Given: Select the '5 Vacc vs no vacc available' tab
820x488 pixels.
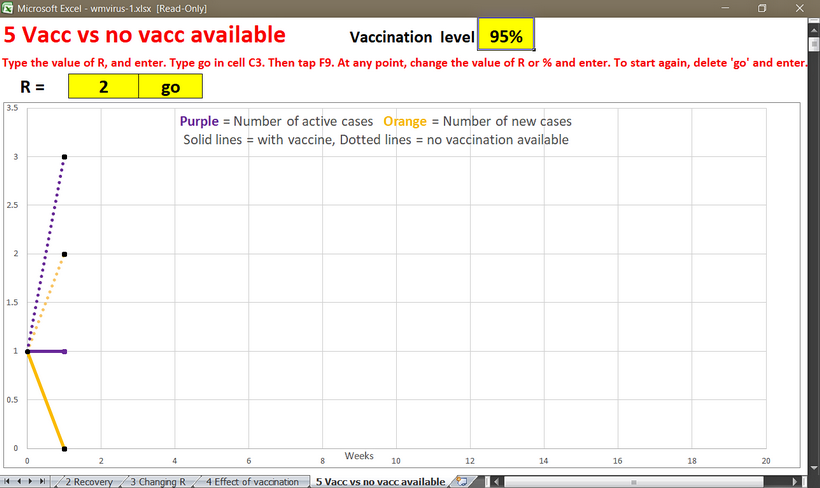Looking at the screenshot, I should (379, 481).
